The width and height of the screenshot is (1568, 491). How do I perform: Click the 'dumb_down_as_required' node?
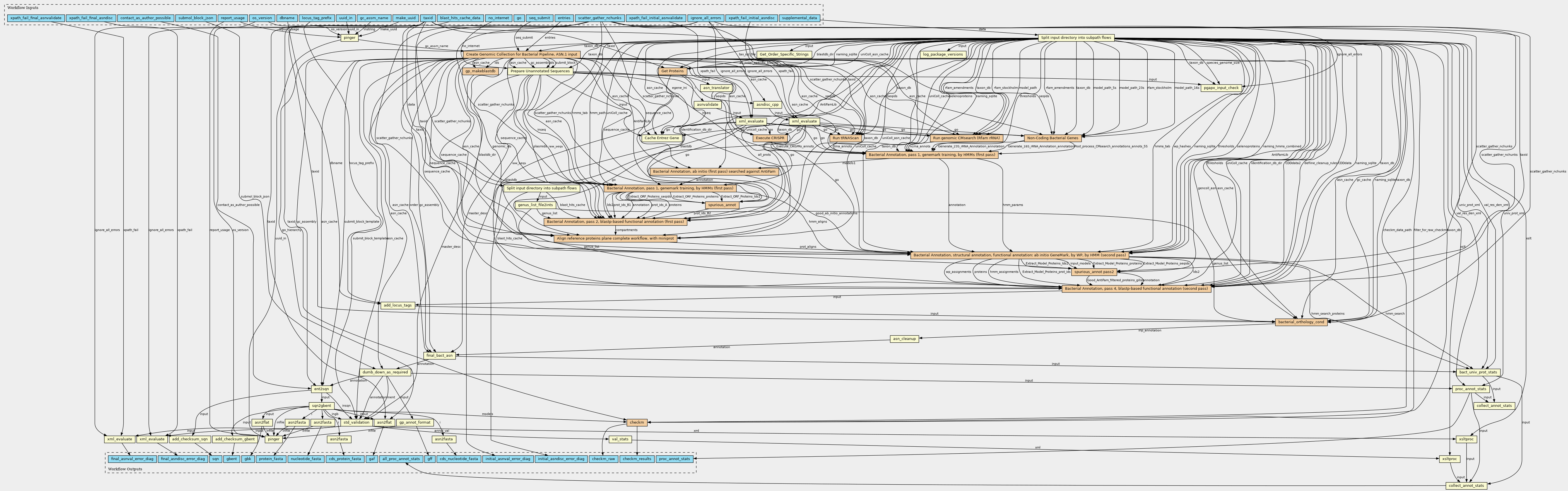click(385, 372)
